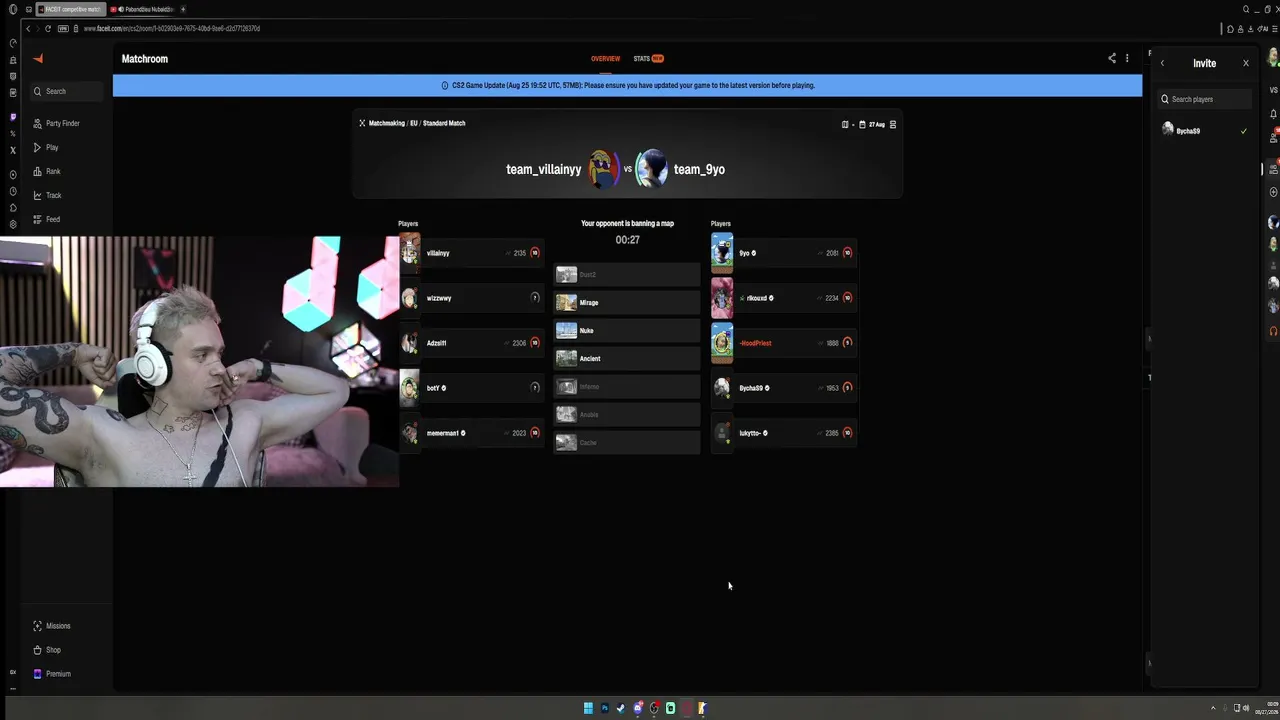The height and width of the screenshot is (720, 1280).
Task: Open team_9yo team avatar
Action: [x=651, y=169]
